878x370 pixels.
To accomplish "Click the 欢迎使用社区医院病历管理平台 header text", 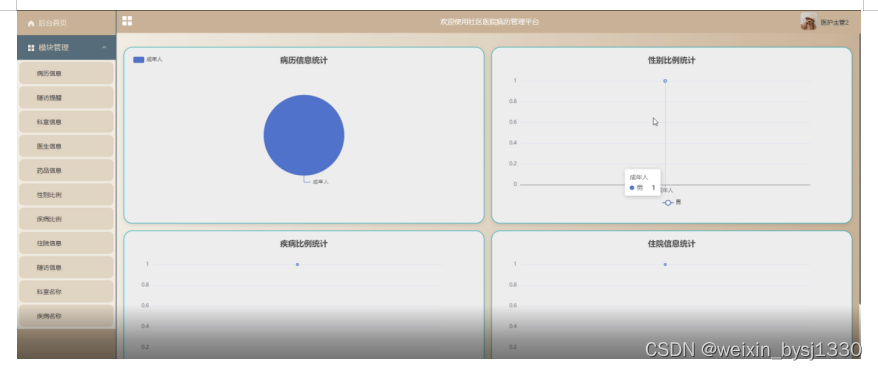I will coord(489,22).
